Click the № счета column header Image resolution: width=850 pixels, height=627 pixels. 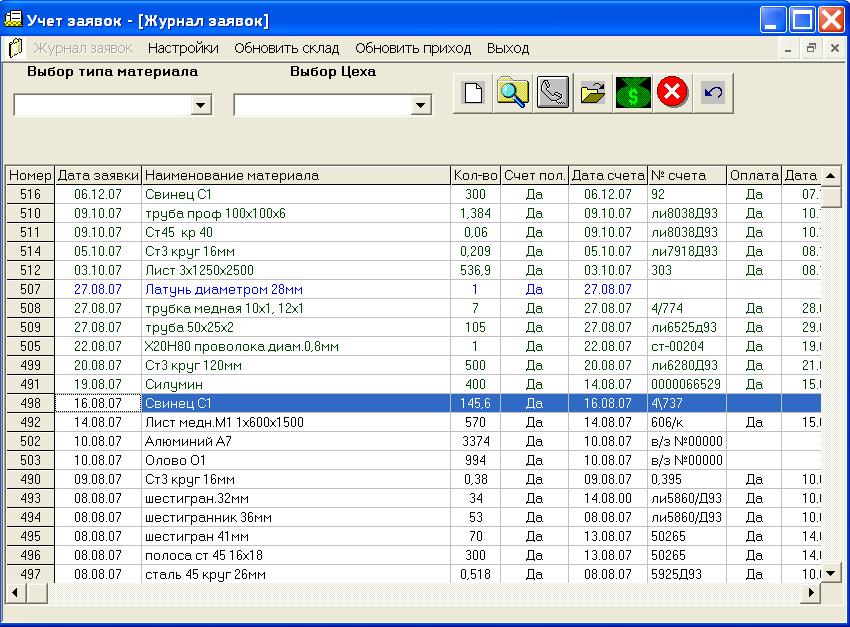[687, 176]
